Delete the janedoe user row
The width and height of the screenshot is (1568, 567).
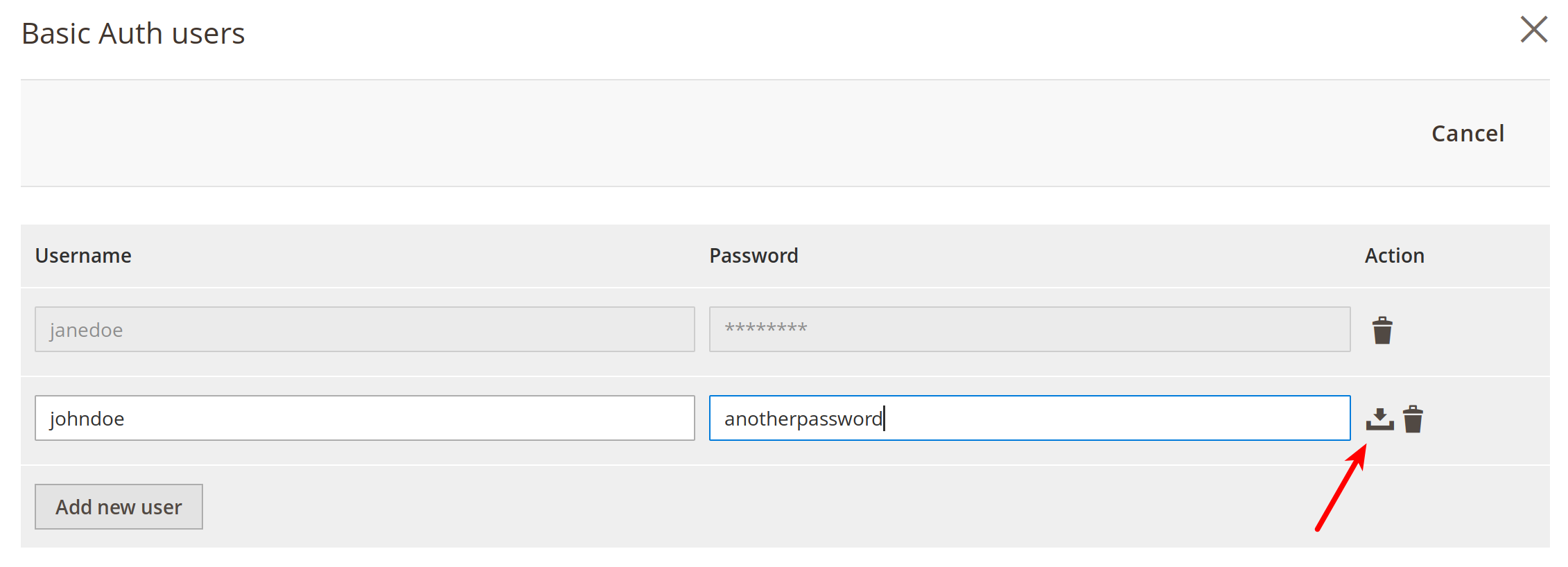pos(1382,331)
